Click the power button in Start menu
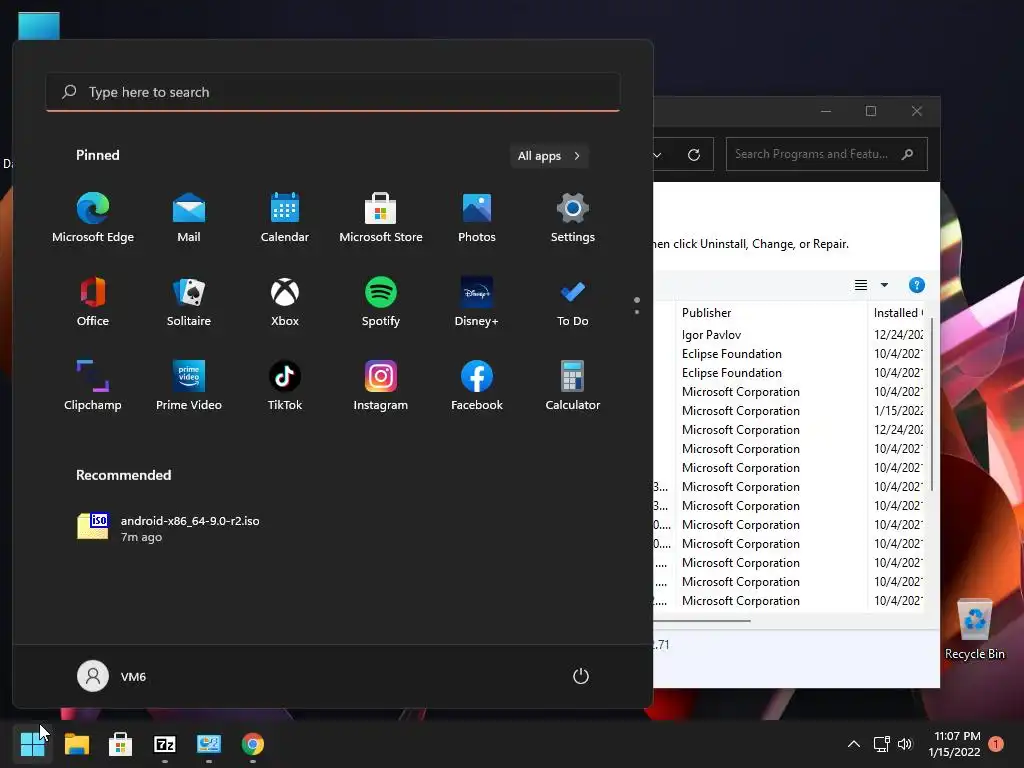Viewport: 1024px width, 768px height. [581, 676]
